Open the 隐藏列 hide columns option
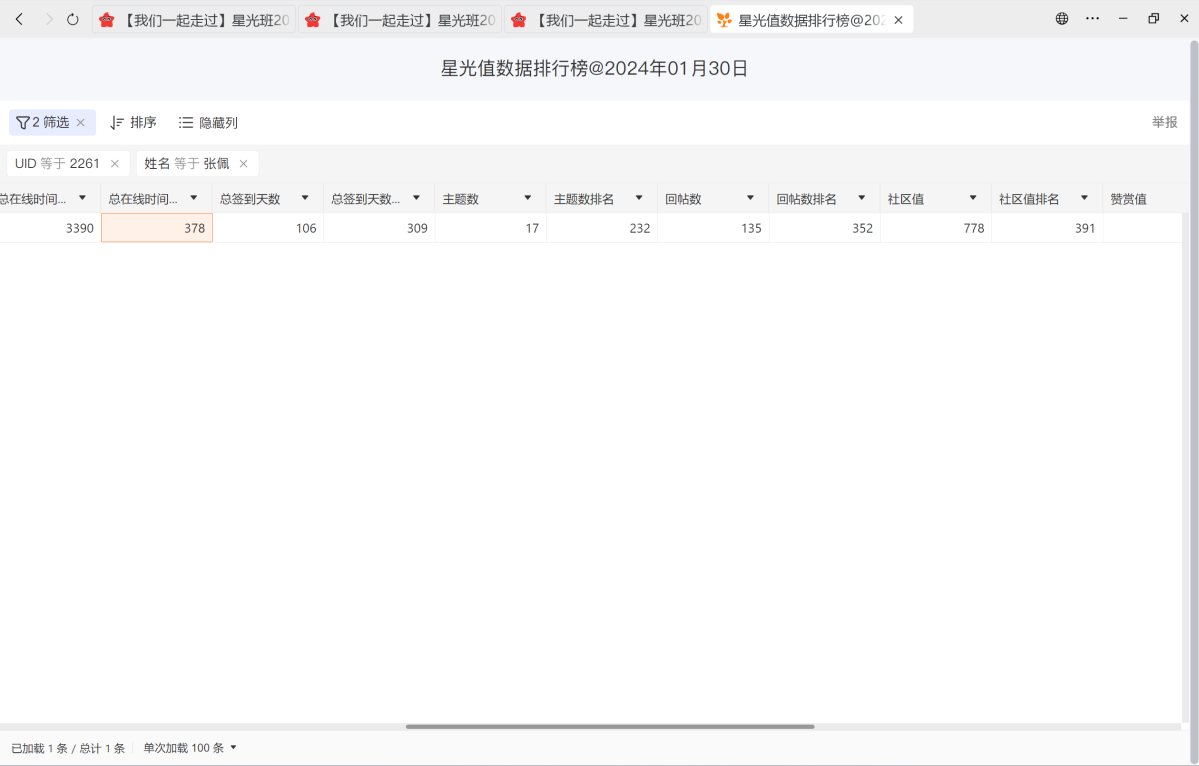The image size is (1199, 766). coord(208,123)
